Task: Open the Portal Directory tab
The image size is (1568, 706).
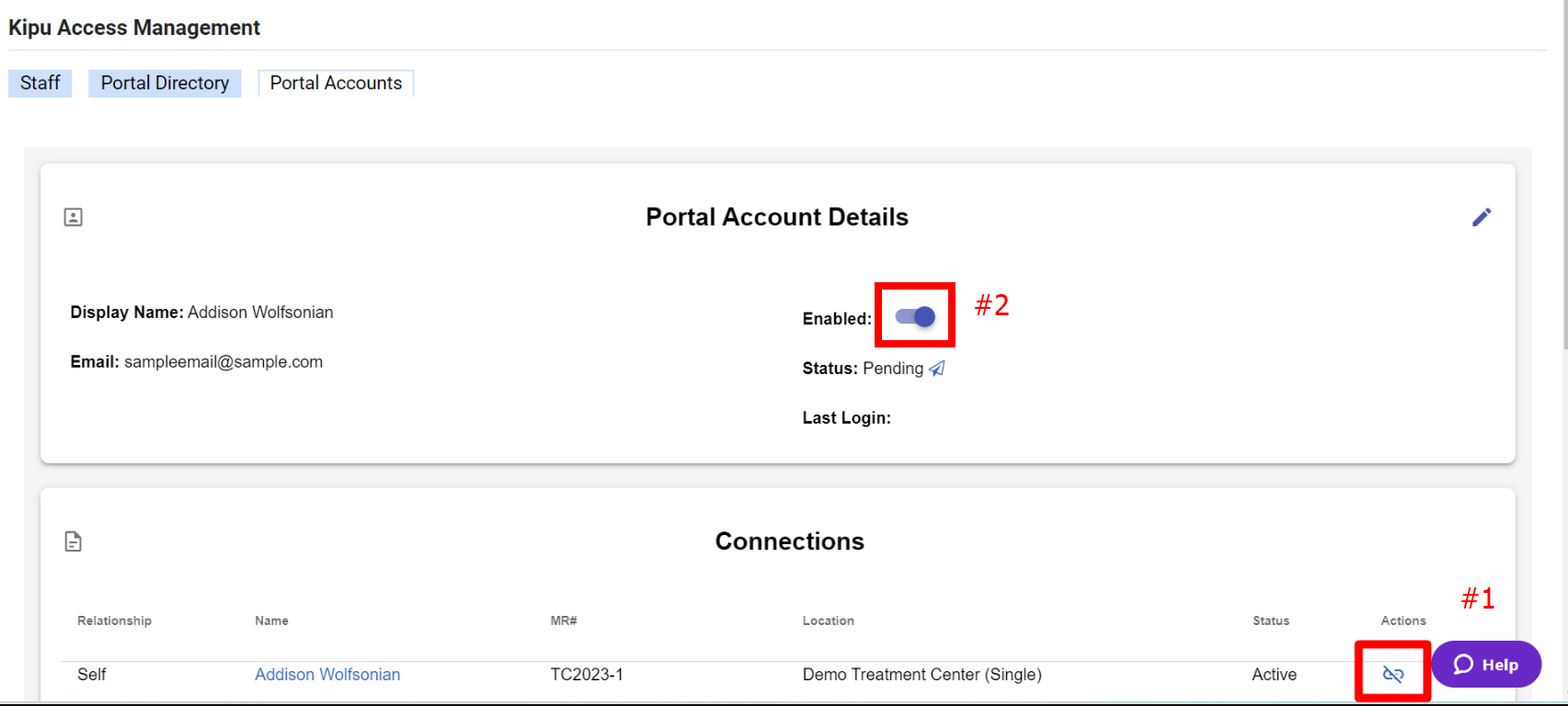Action: click(165, 83)
